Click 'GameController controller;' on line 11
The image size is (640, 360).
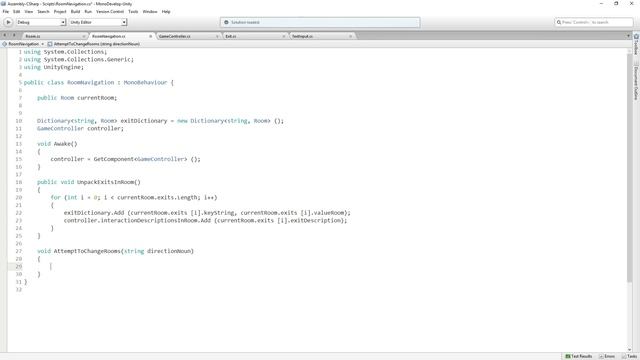point(80,129)
